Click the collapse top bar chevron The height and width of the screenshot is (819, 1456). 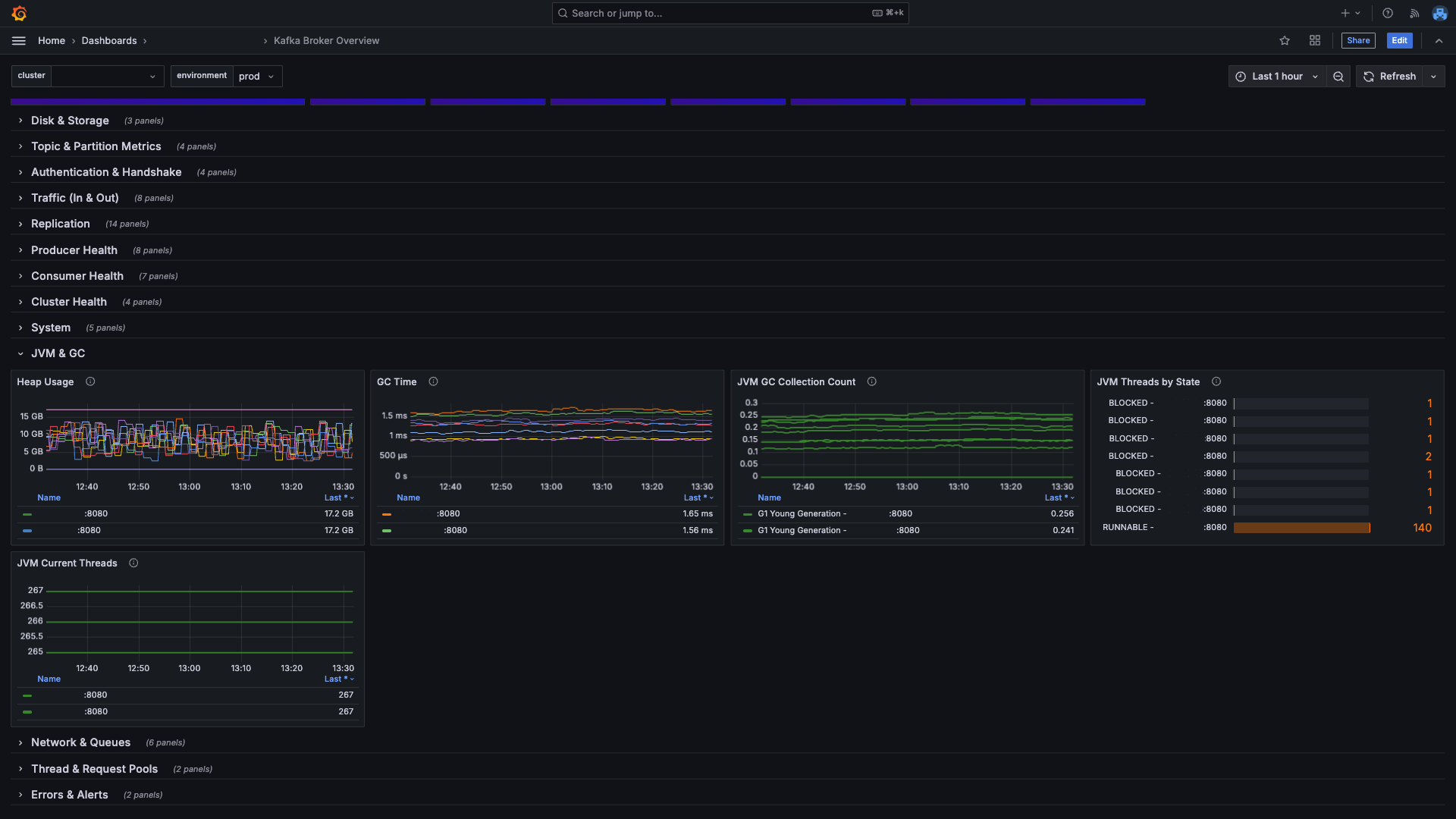1439,41
